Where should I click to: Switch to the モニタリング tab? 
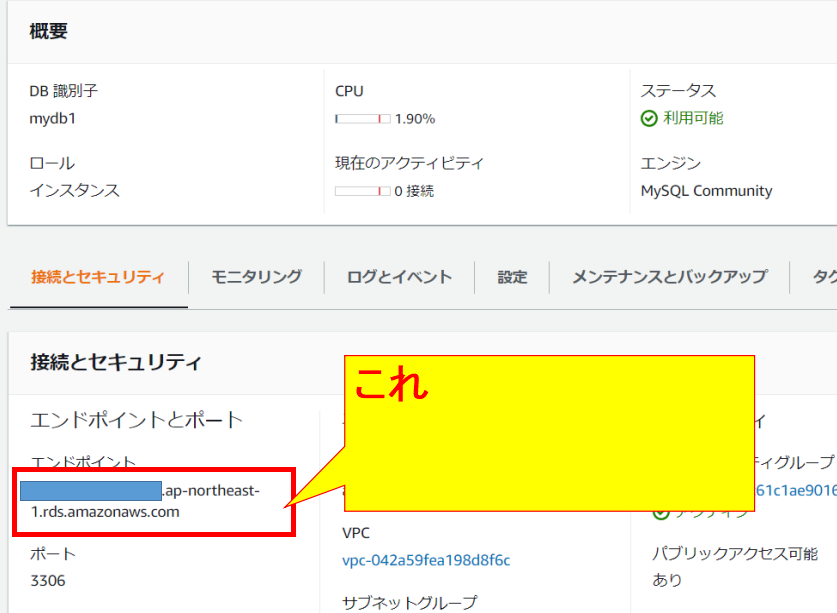click(256, 277)
